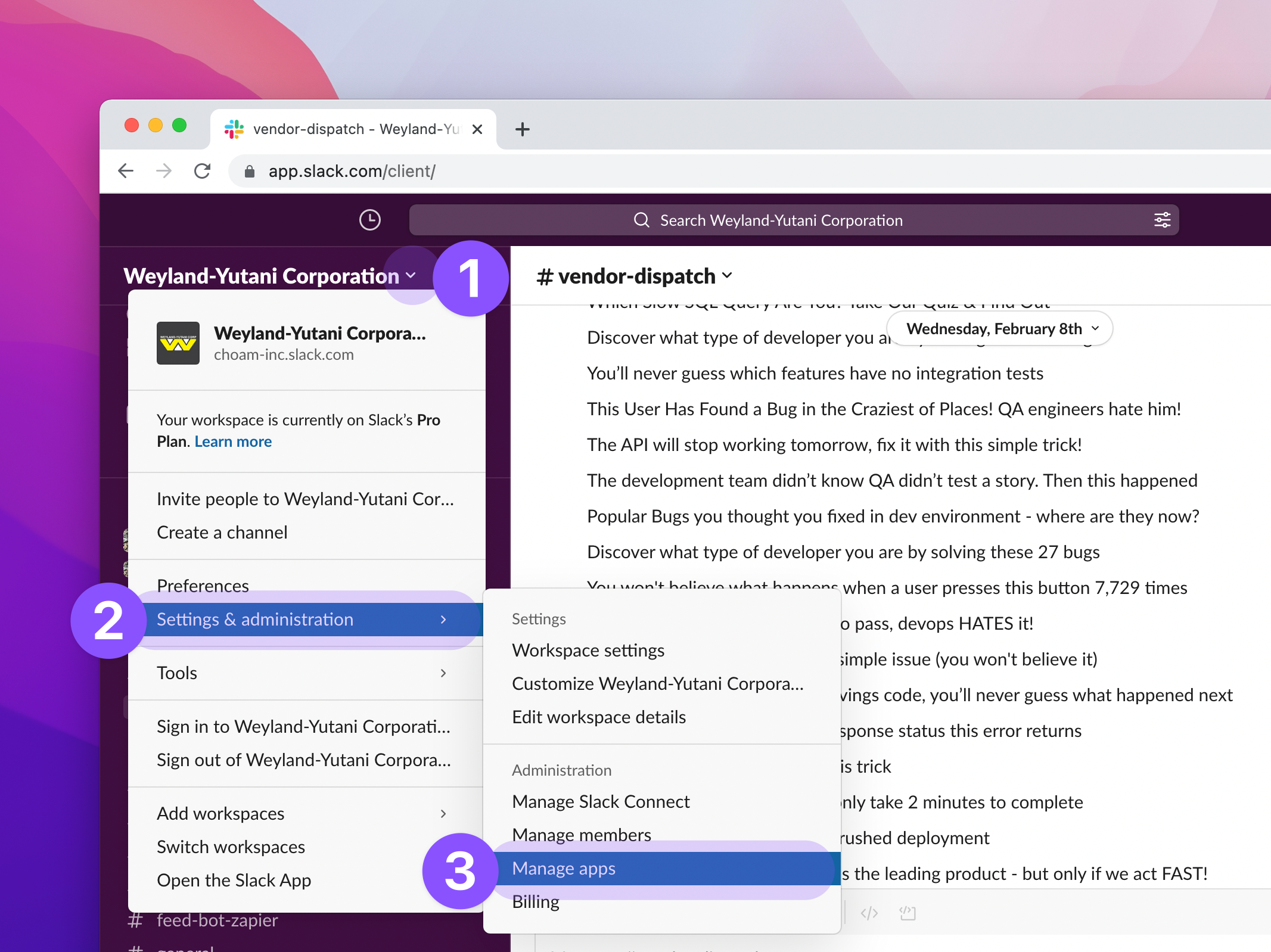Click Billing in Administration section

(535, 901)
